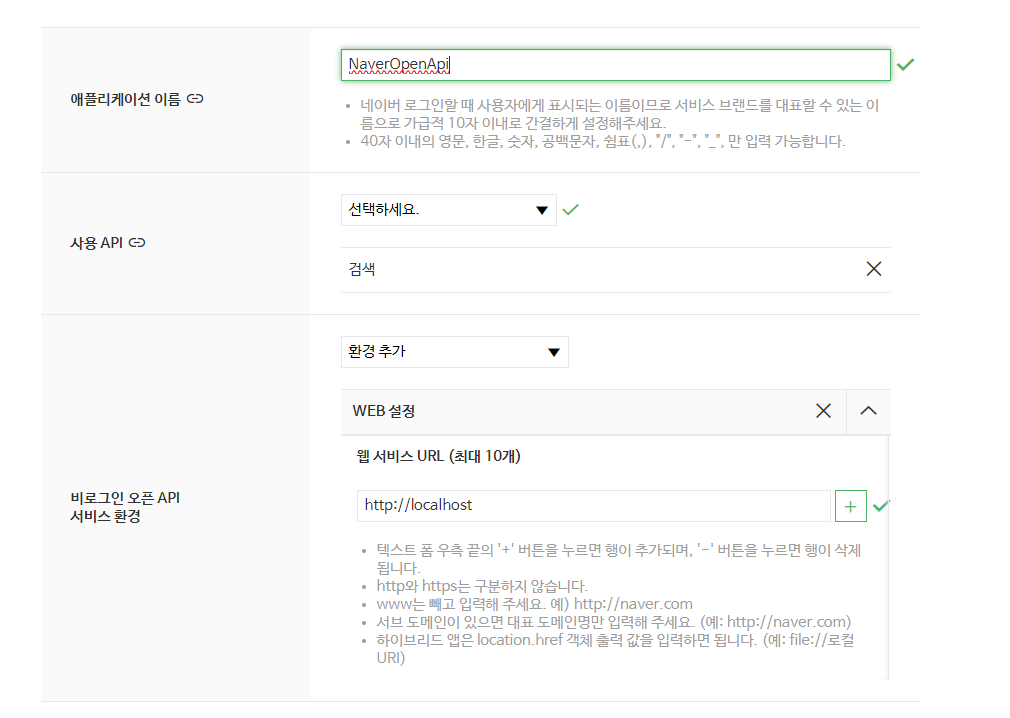Viewport: 1010px width, 718px height.
Task: Collapse the WEB 설정 section with the chevron
Action: tap(868, 410)
